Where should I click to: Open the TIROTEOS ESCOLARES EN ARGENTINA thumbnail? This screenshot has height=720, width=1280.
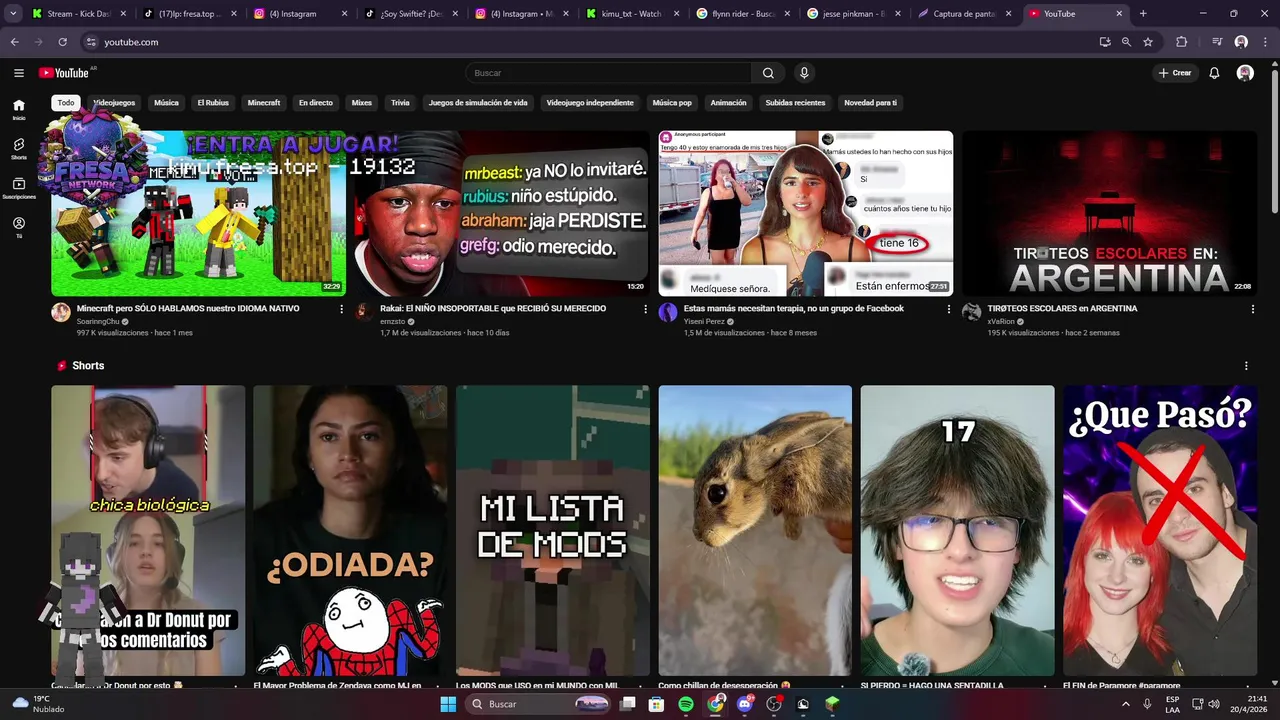point(1109,213)
